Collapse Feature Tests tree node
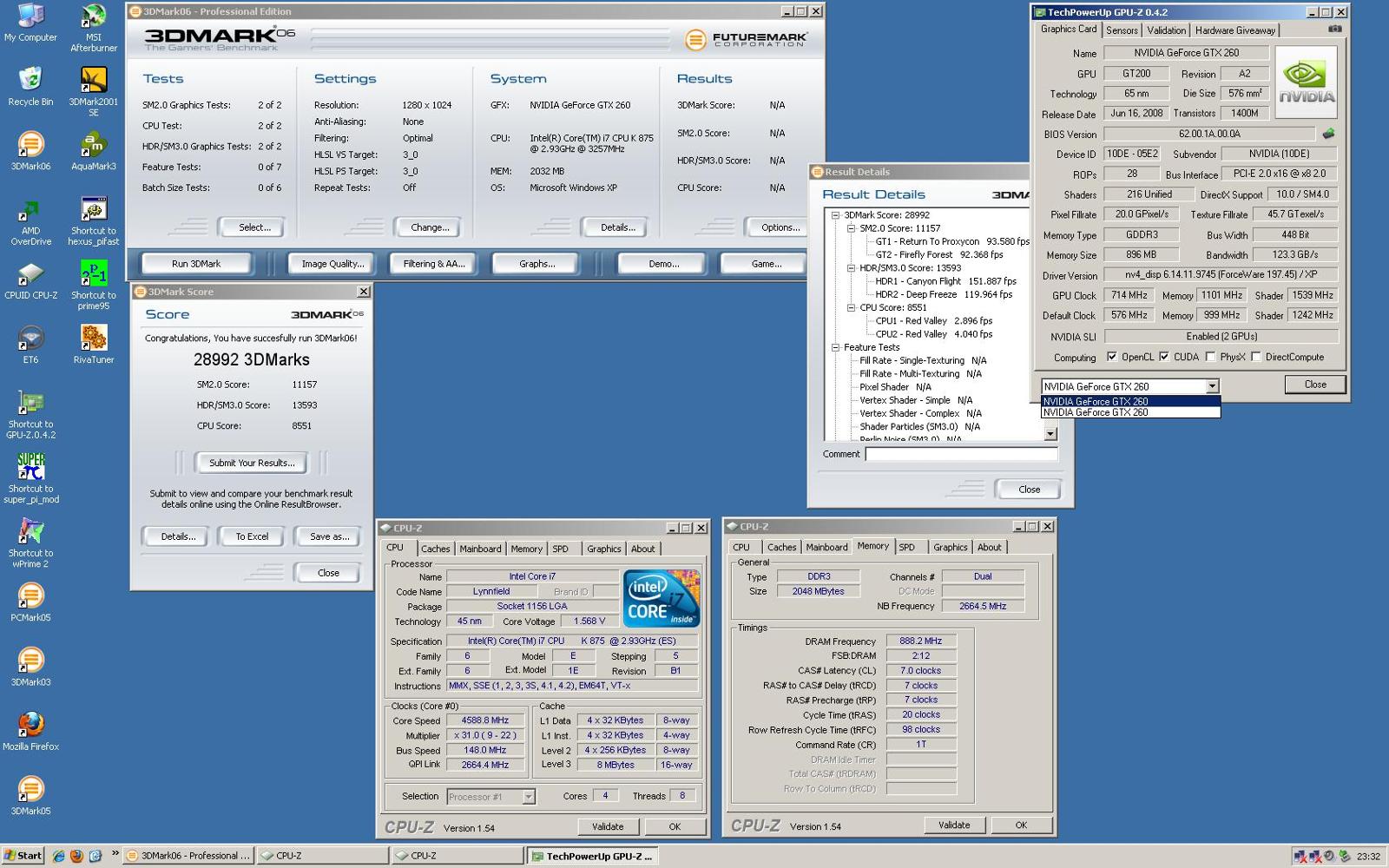The image size is (1389, 868). pos(835,347)
